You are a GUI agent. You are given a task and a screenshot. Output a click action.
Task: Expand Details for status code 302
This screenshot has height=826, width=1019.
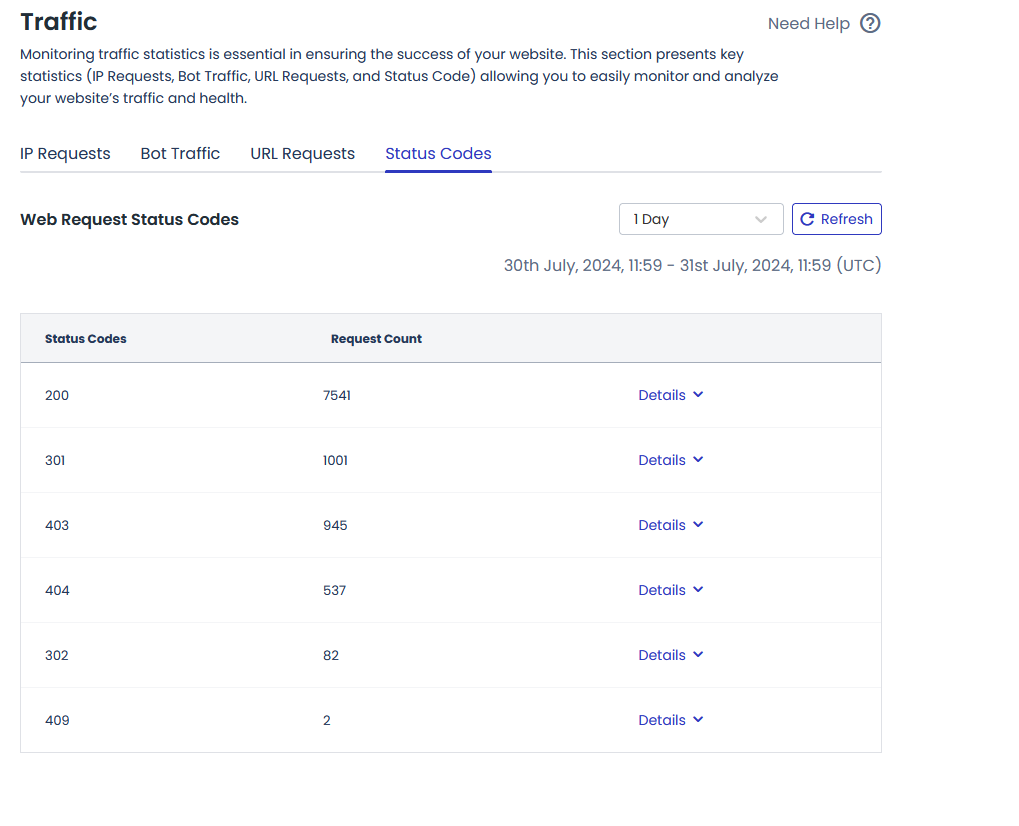pyautogui.click(x=671, y=655)
